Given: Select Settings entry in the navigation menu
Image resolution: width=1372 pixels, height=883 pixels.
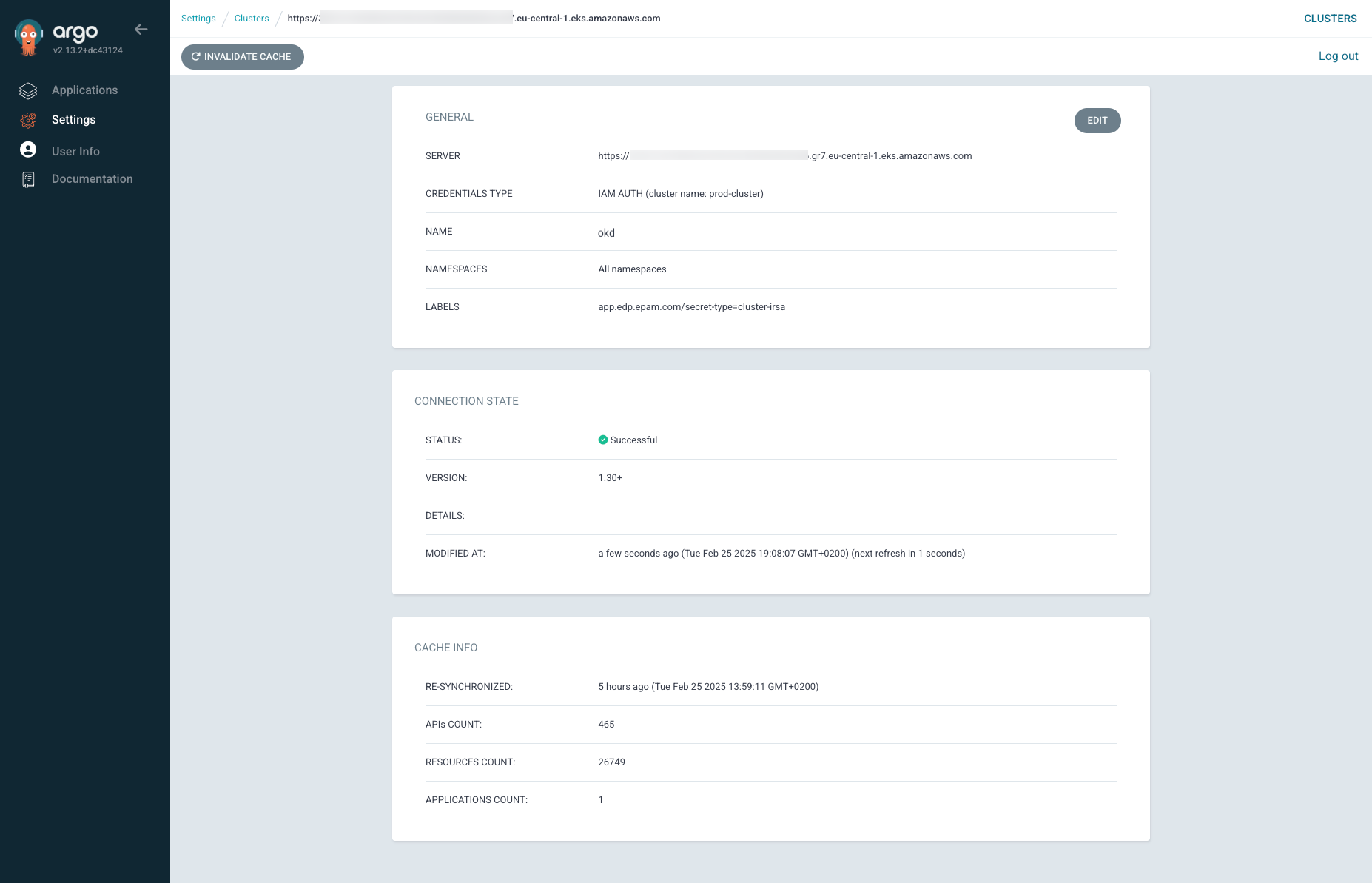Looking at the screenshot, I should point(73,119).
